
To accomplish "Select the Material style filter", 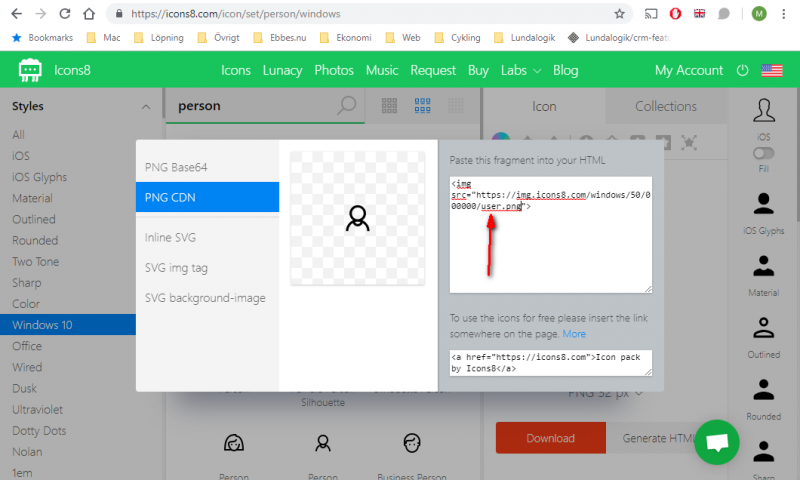I will tap(32, 198).
